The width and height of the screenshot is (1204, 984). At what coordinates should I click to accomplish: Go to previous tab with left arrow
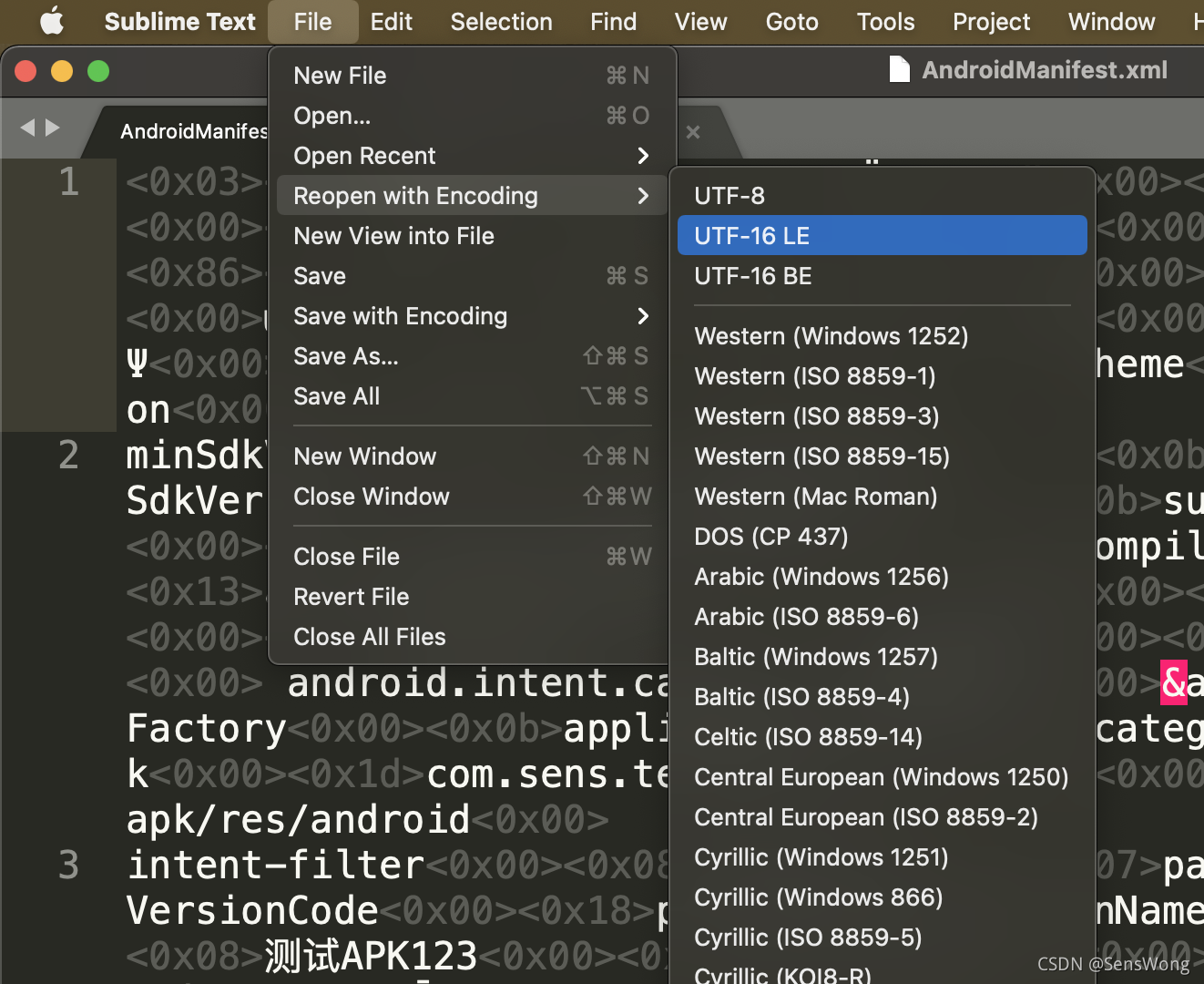coord(27,128)
